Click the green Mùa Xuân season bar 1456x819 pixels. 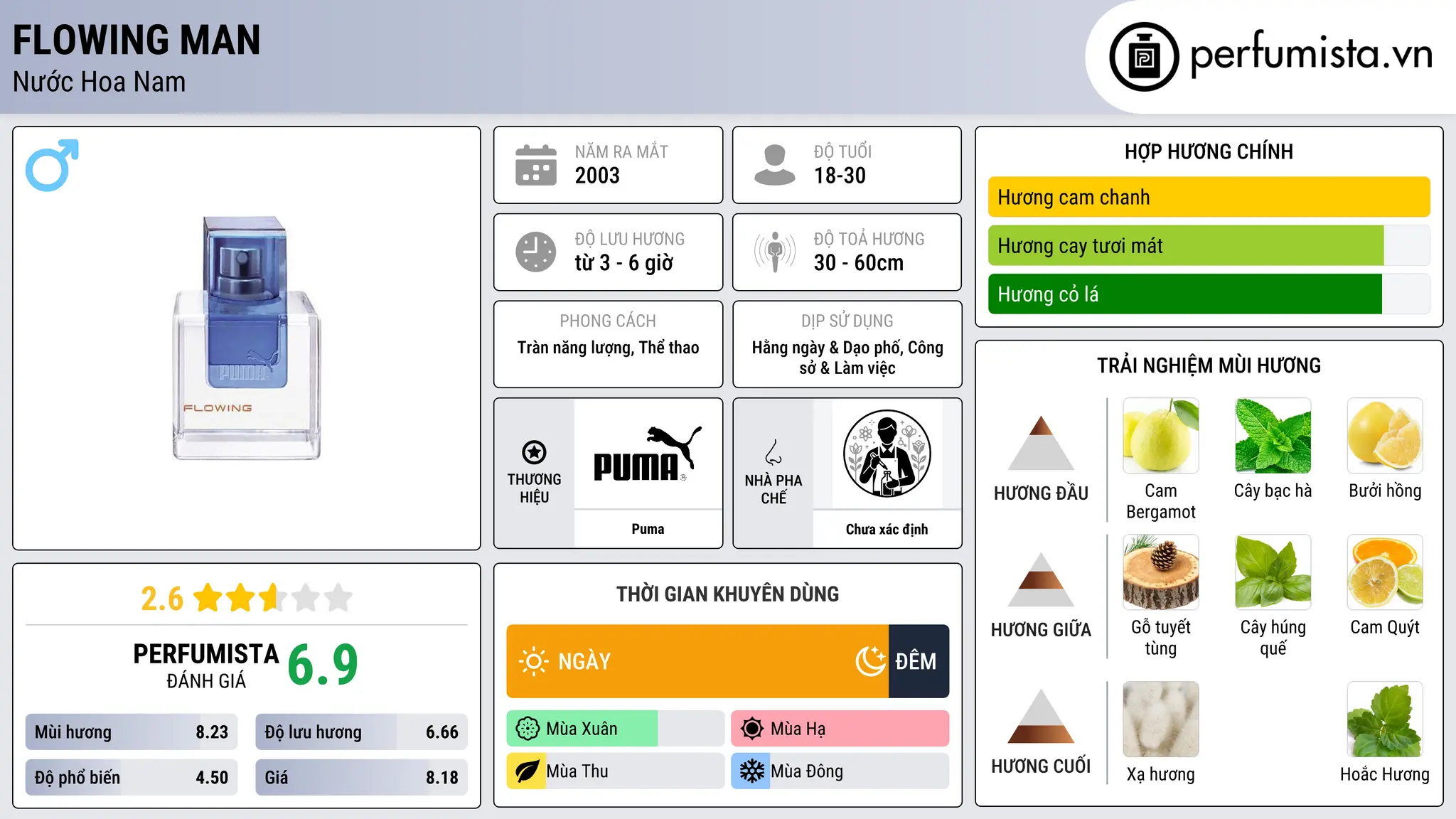point(582,729)
